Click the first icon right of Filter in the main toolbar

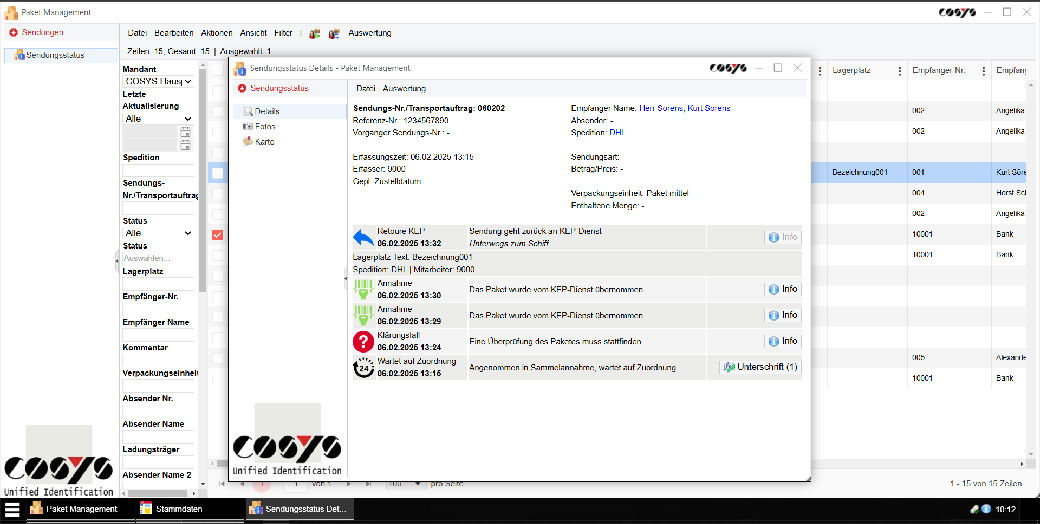(314, 33)
